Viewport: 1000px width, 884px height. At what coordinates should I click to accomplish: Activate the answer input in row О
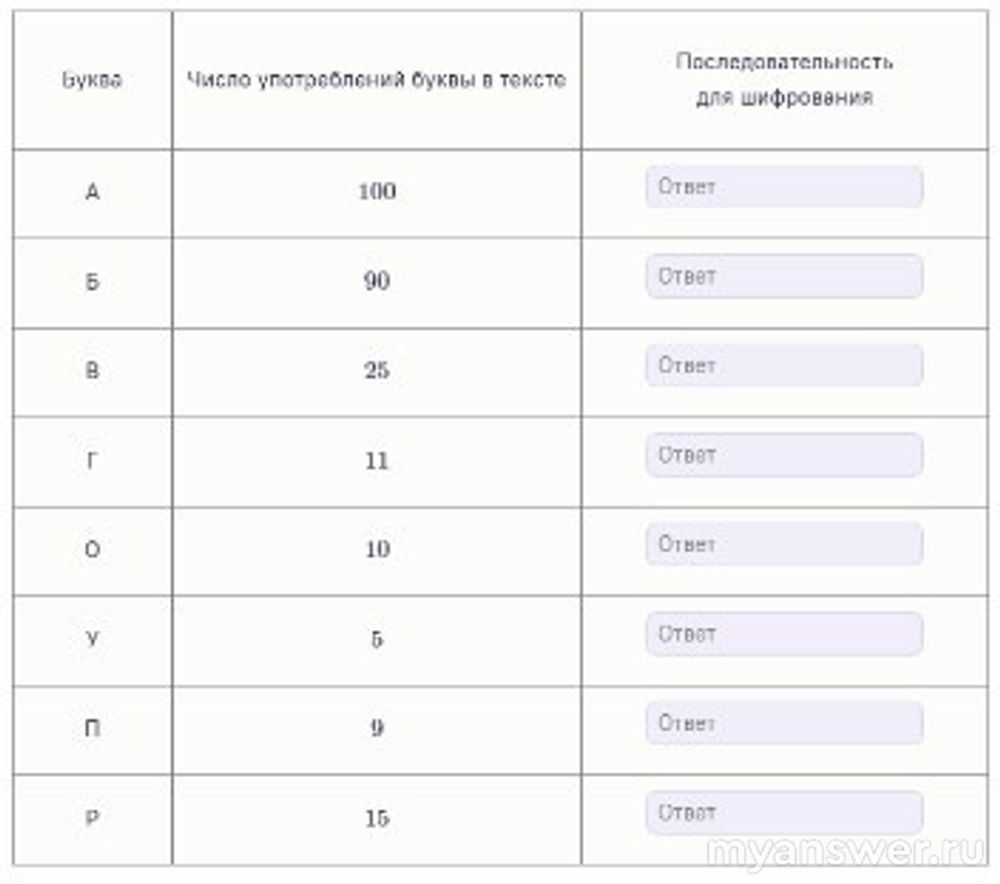click(x=783, y=544)
